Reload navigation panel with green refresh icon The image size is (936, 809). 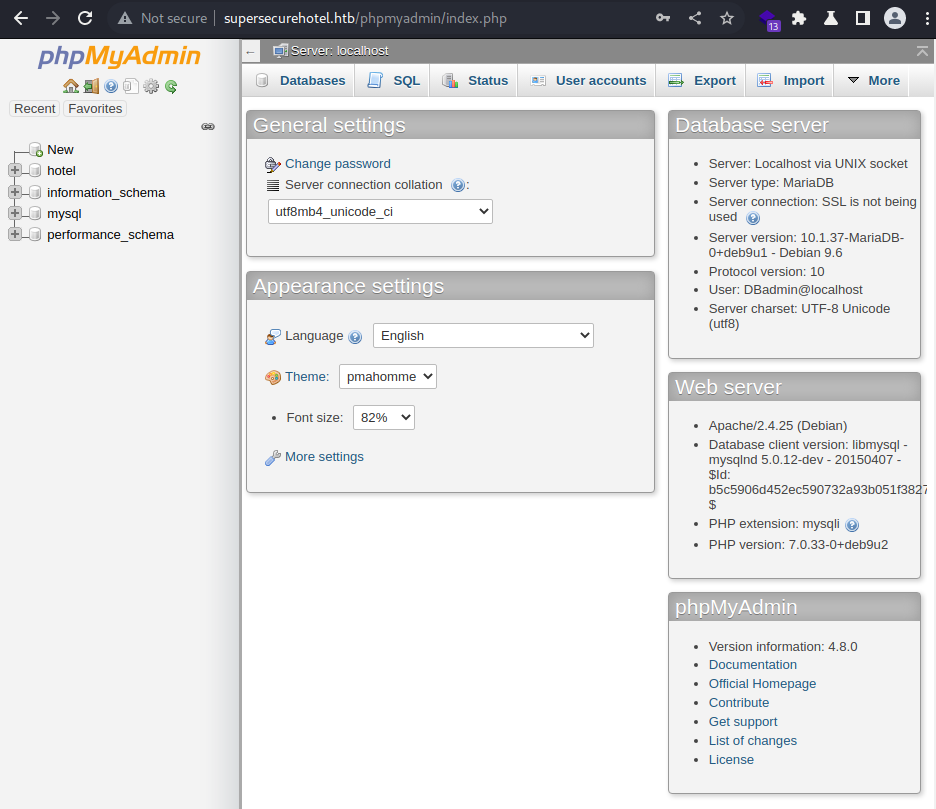pos(171,87)
